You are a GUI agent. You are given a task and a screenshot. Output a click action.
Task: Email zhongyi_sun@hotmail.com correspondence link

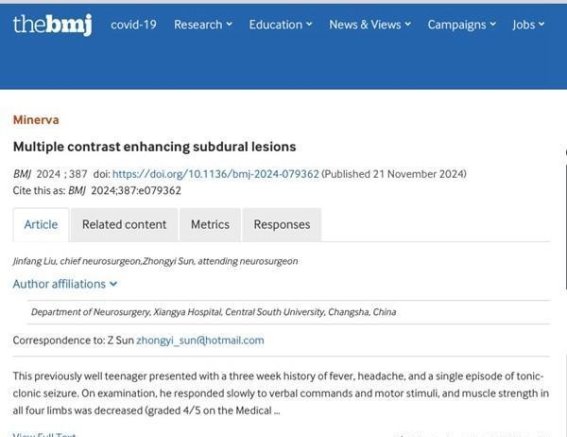(200, 340)
